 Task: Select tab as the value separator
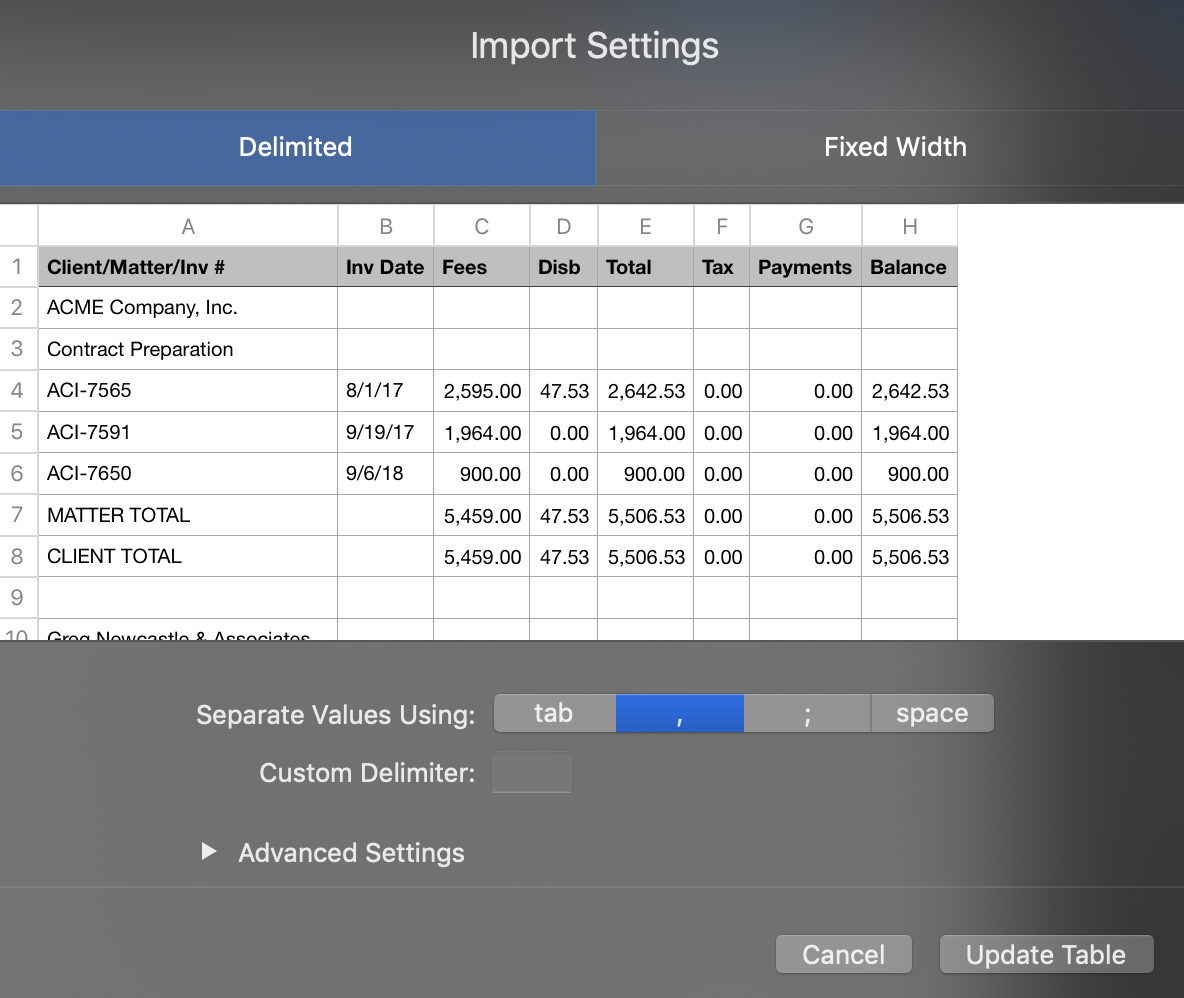click(554, 713)
